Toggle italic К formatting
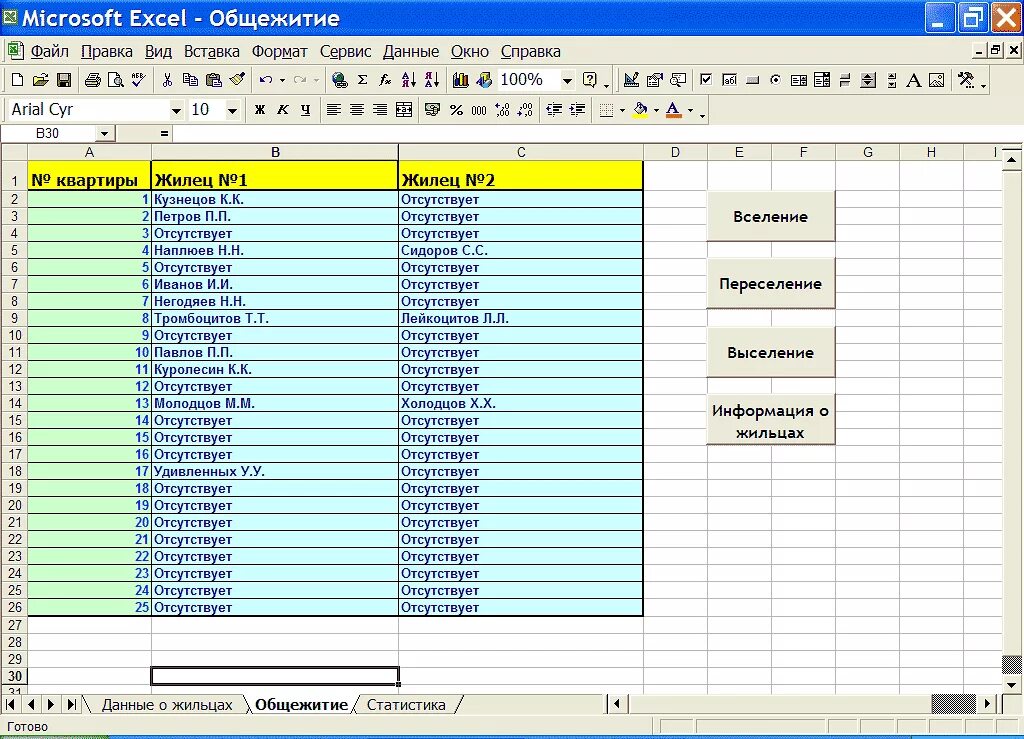Image resolution: width=1024 pixels, height=739 pixels. pos(282,110)
